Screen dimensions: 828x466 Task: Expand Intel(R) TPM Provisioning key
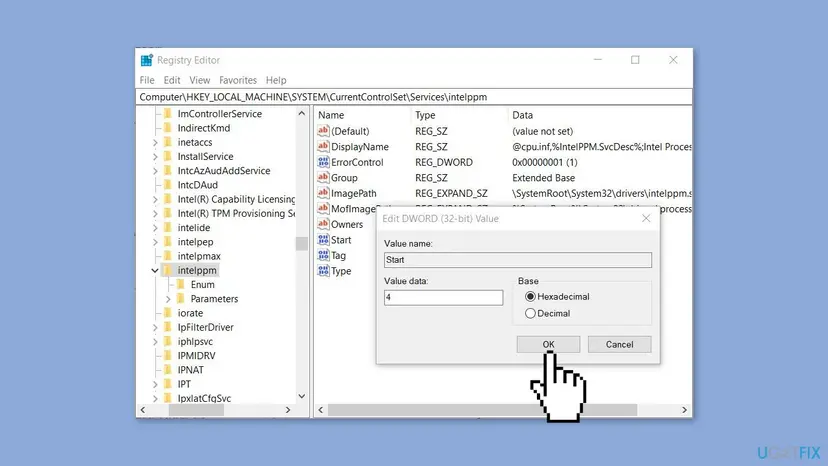click(x=155, y=214)
